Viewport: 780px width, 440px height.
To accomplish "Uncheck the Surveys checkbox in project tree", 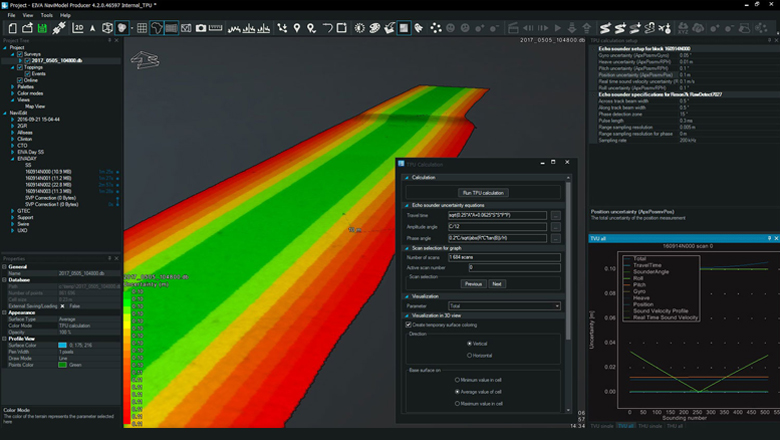I will point(20,54).
